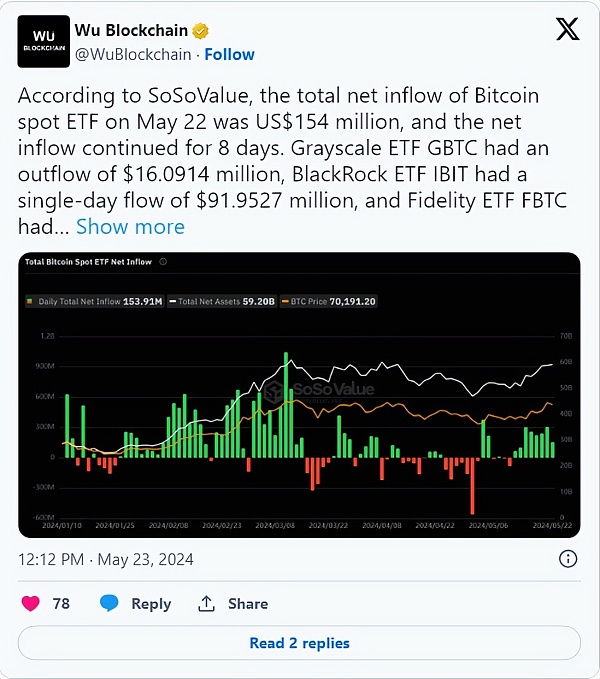This screenshot has height=679, width=600.
Task: Expand the Read 2 replies thread
Action: [299, 643]
